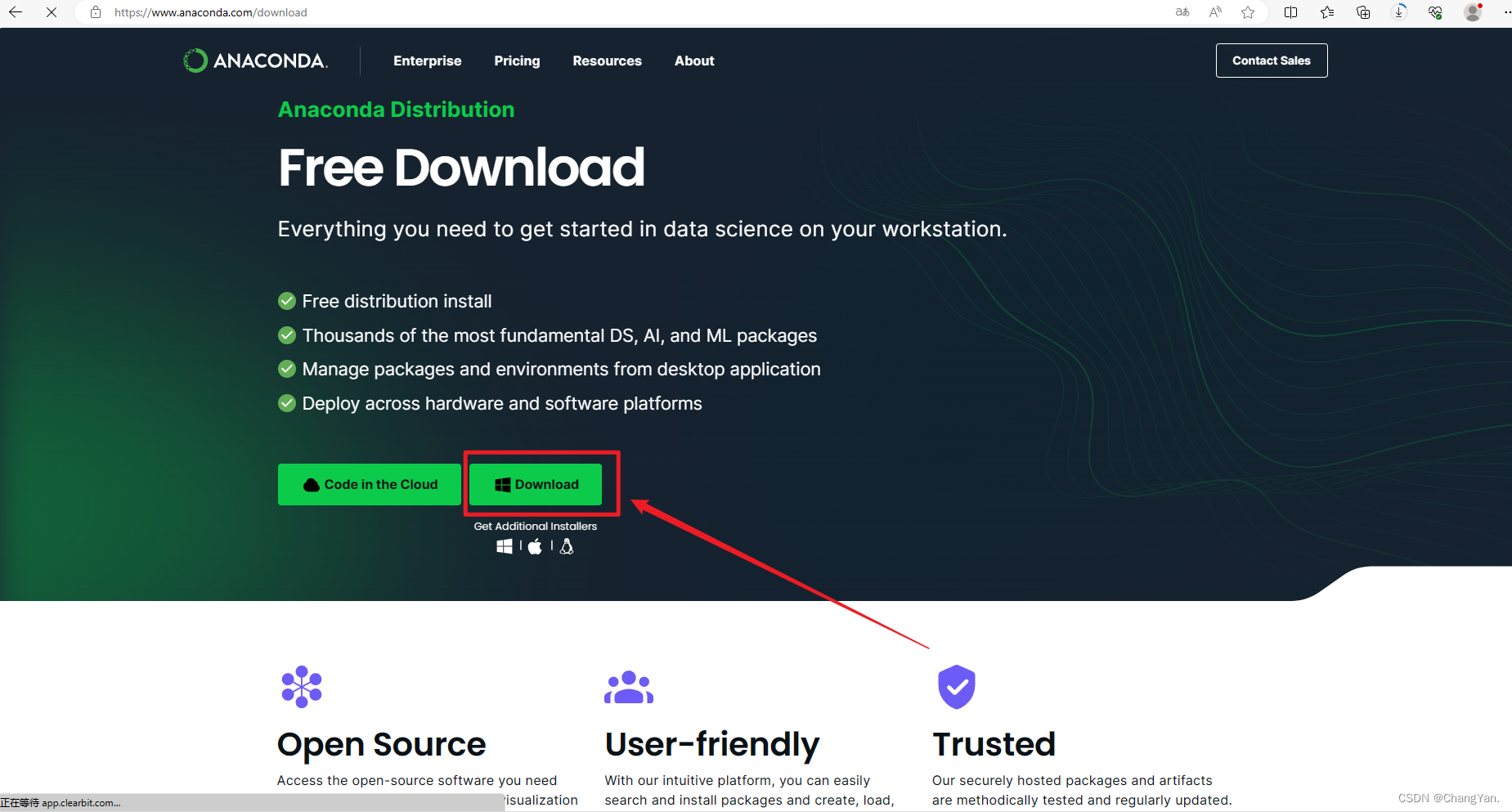Click the Anaconda logo

click(x=255, y=61)
